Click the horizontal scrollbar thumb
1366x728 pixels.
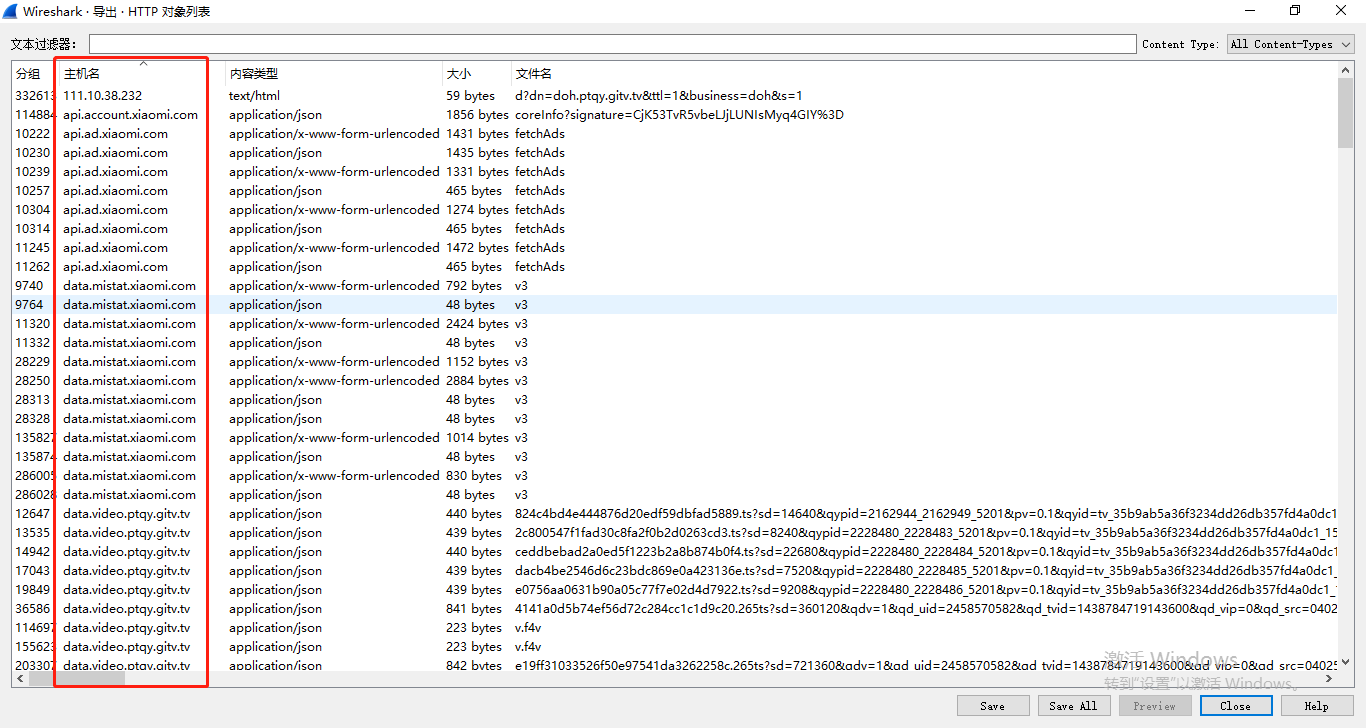click(77, 679)
